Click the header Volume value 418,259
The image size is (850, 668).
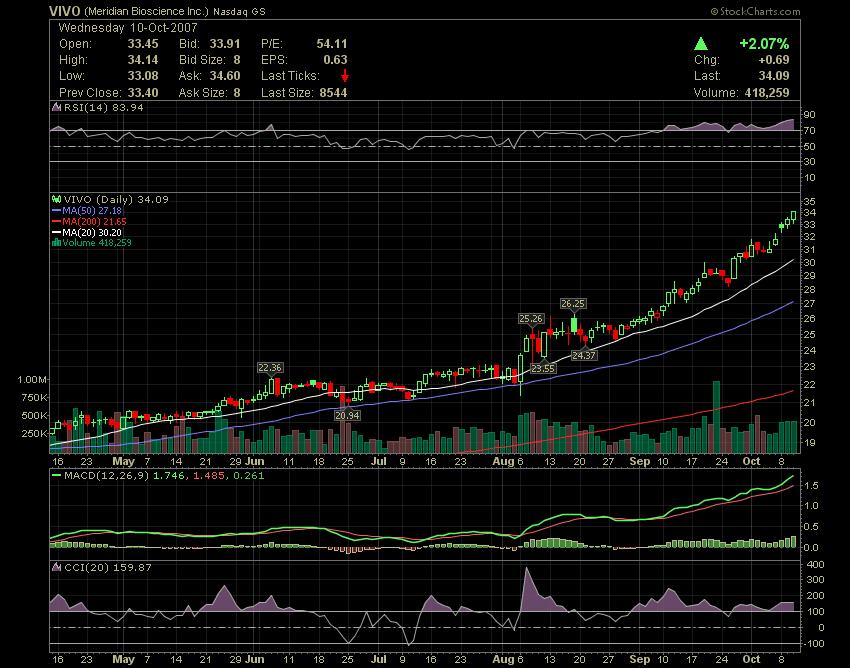[x=767, y=92]
